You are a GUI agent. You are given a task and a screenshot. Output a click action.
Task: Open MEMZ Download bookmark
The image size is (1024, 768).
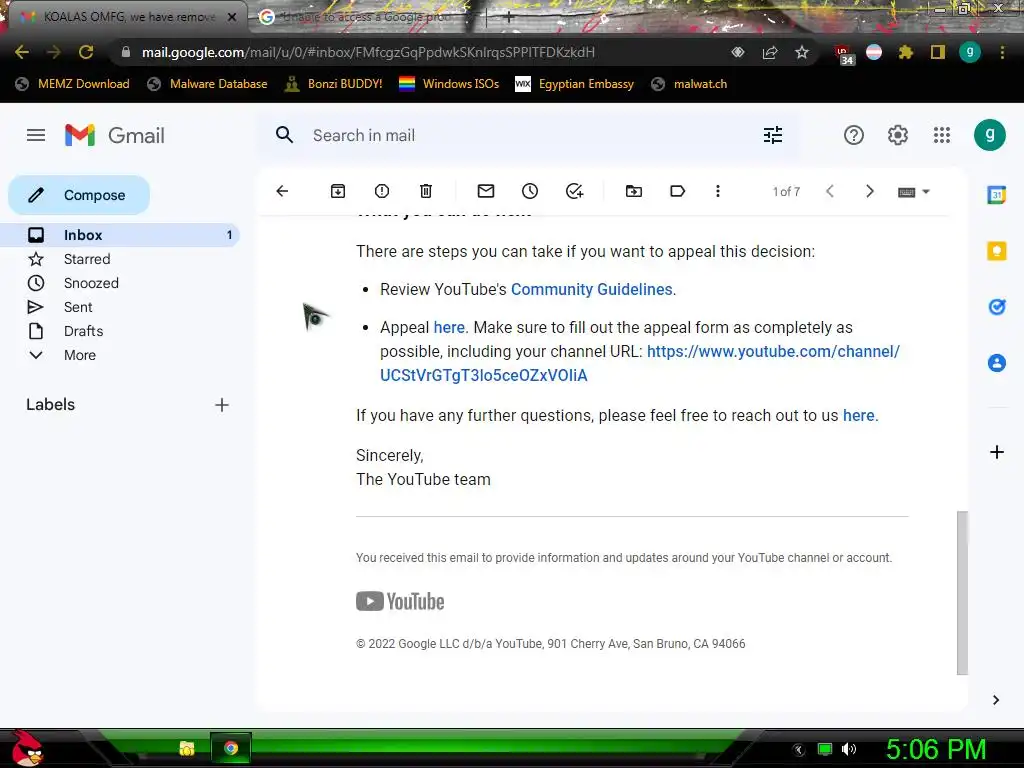point(72,84)
